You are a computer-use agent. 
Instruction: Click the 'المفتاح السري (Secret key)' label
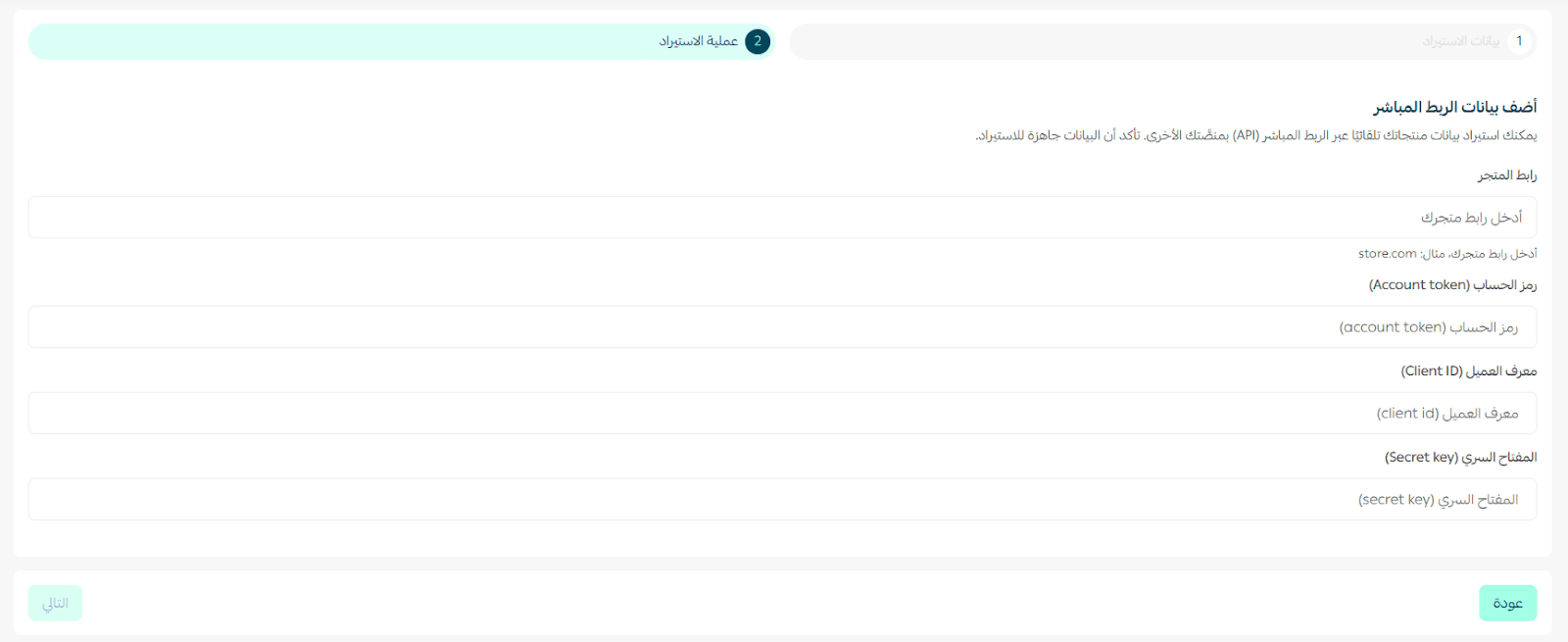click(1460, 458)
